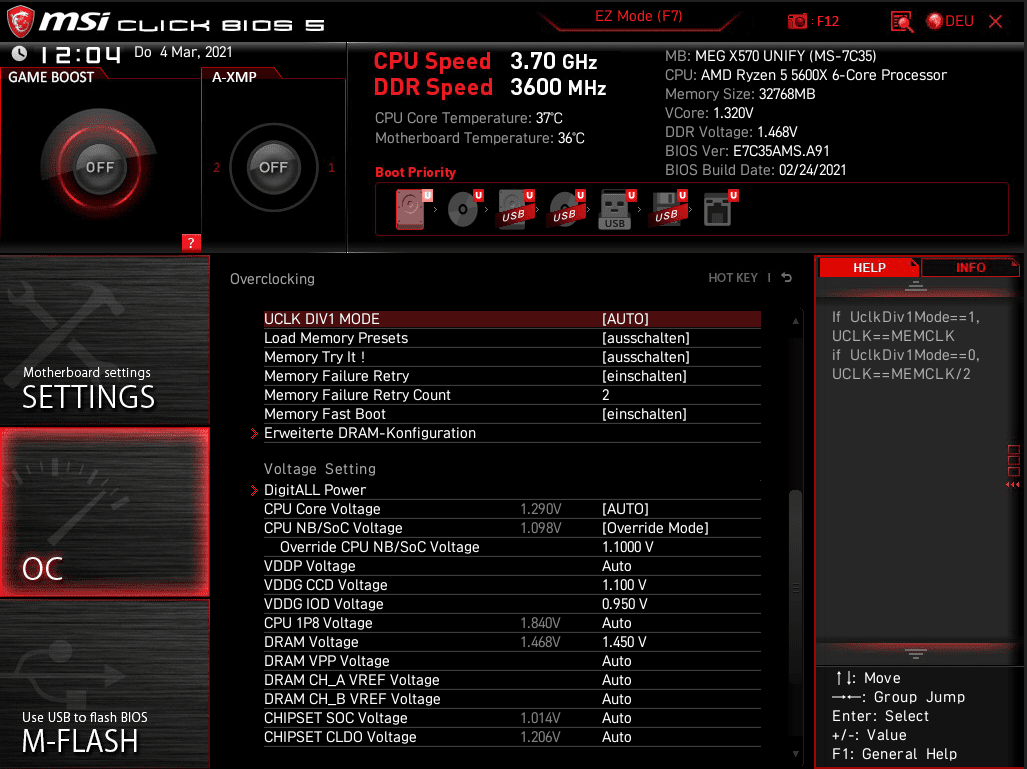1027x769 pixels.
Task: Toggle Memory Failure Retry [einschalten] value
Action: pyautogui.click(x=644, y=376)
